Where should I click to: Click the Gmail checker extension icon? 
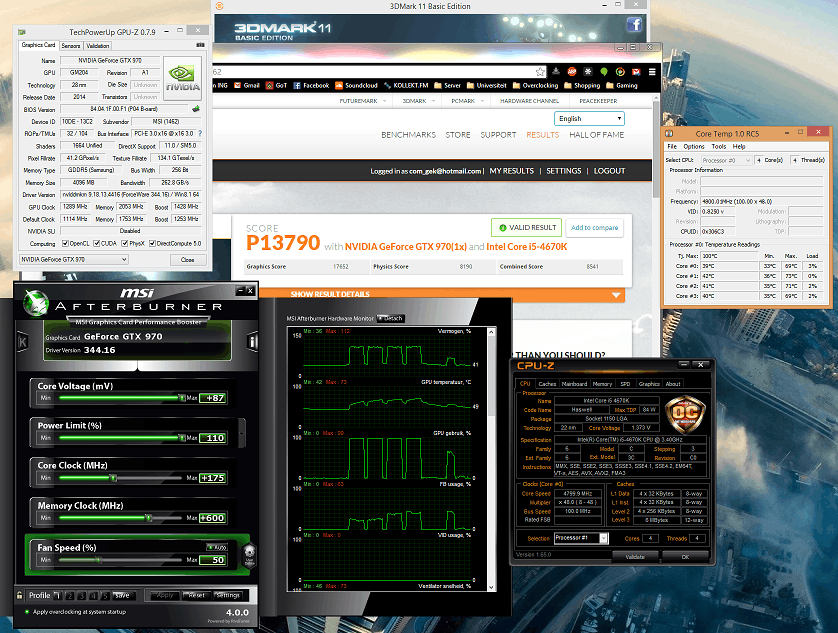[636, 71]
